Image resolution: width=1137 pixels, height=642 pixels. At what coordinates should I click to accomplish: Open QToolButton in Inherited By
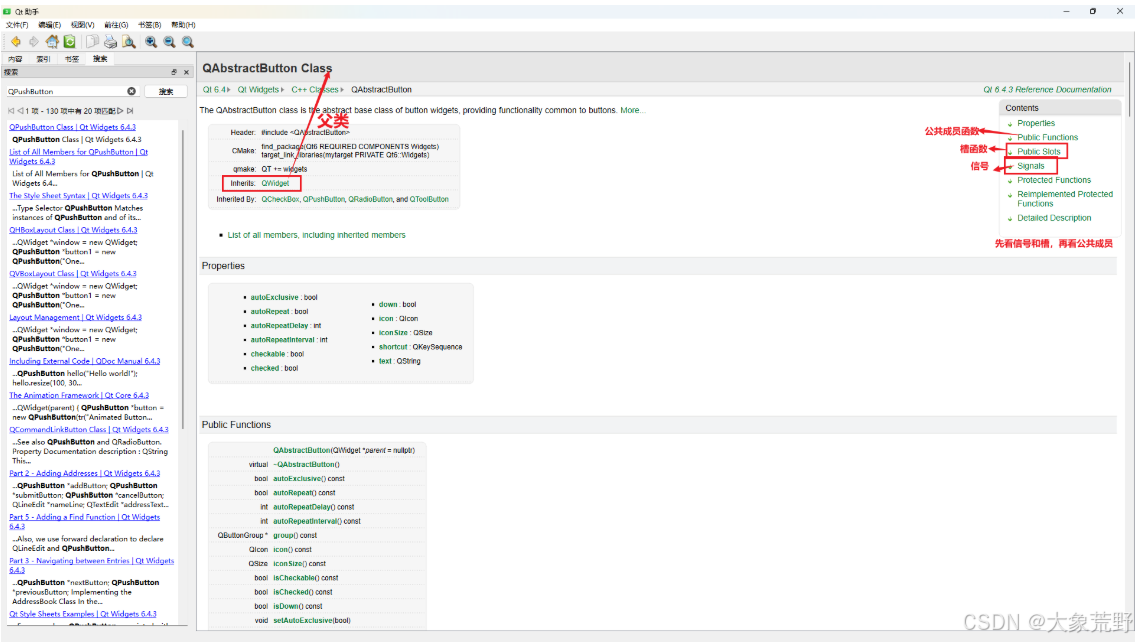coord(429,199)
